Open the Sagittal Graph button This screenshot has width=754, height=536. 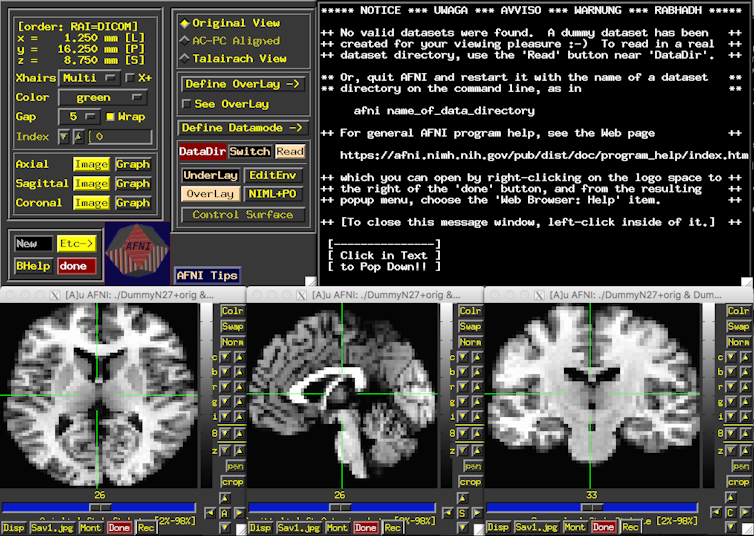point(133,184)
